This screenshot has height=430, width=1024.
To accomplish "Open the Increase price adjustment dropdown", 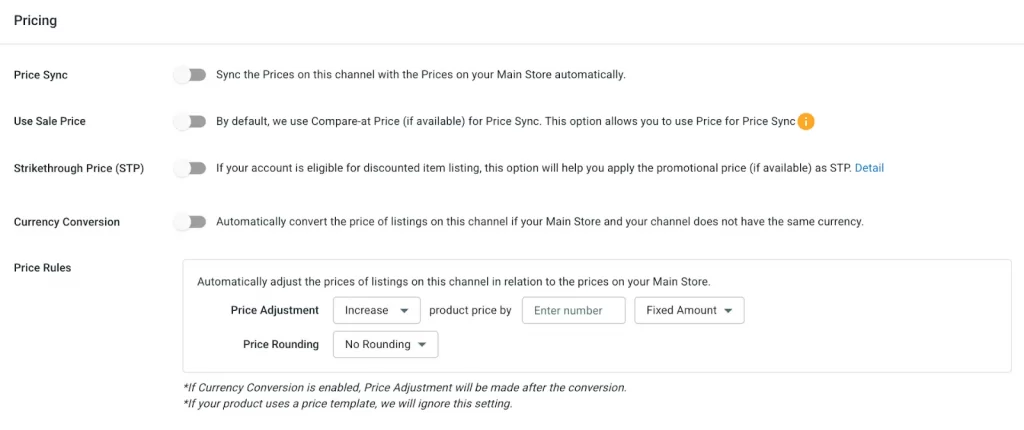I will (x=377, y=310).
